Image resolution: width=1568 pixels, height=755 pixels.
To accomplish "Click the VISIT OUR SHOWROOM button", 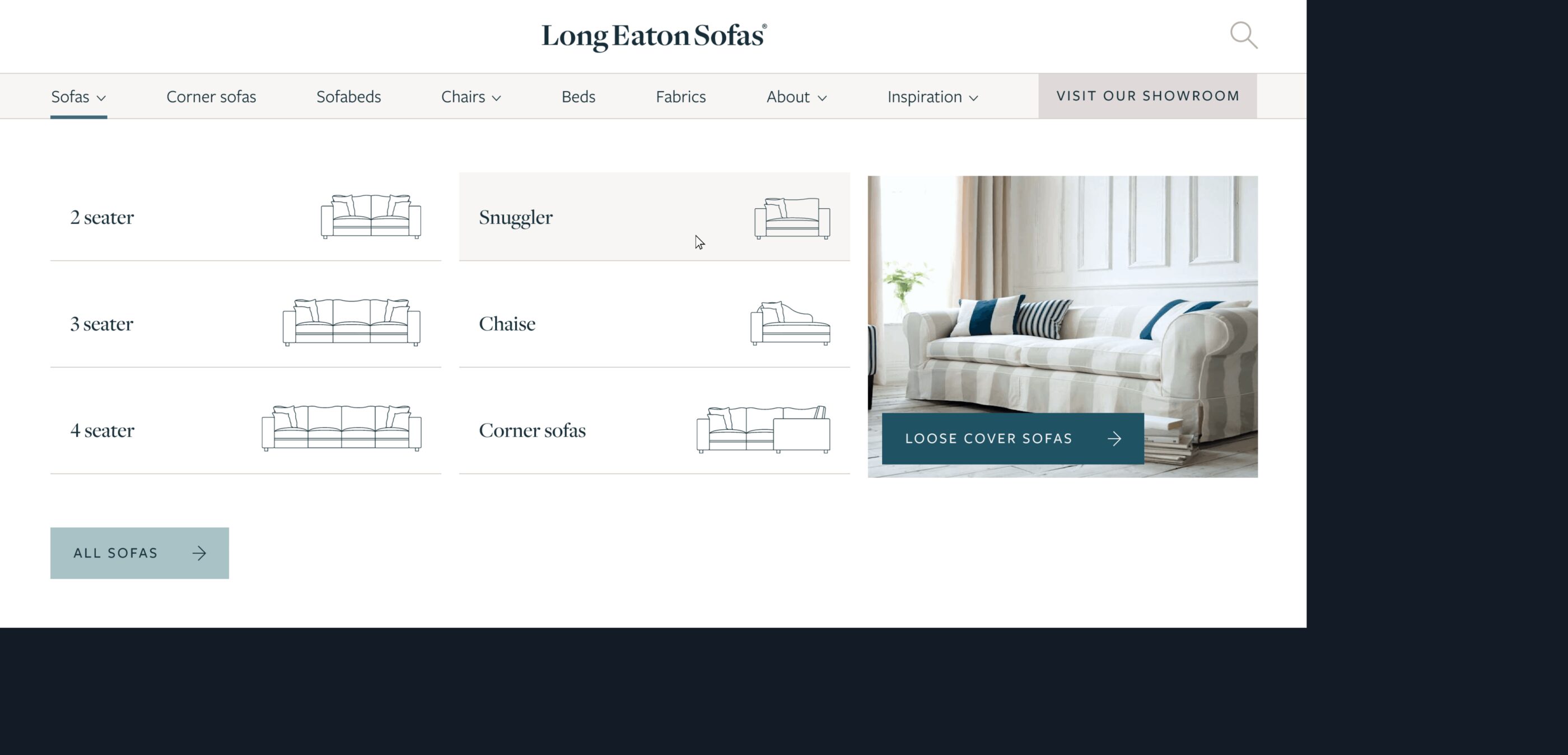I will (1148, 96).
